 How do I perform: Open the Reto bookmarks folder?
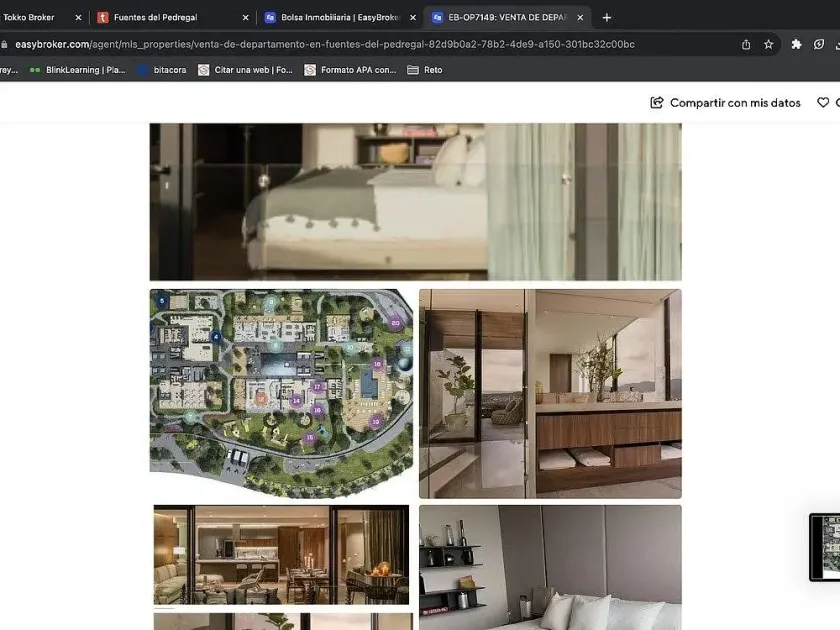[x=425, y=70]
